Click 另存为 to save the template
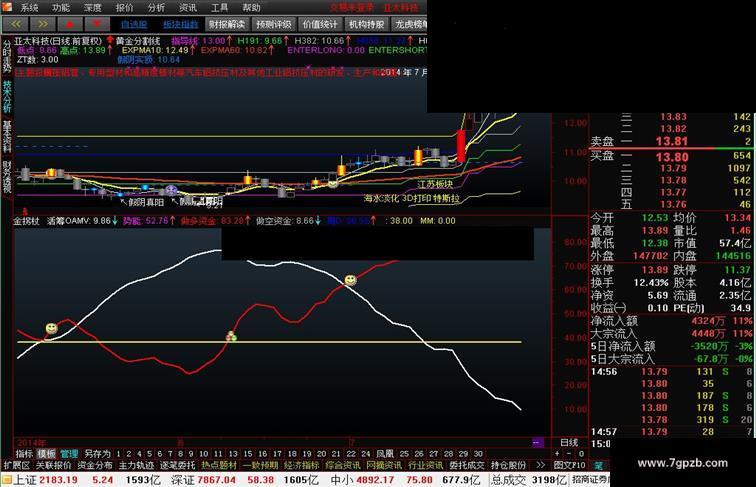 [x=97, y=454]
